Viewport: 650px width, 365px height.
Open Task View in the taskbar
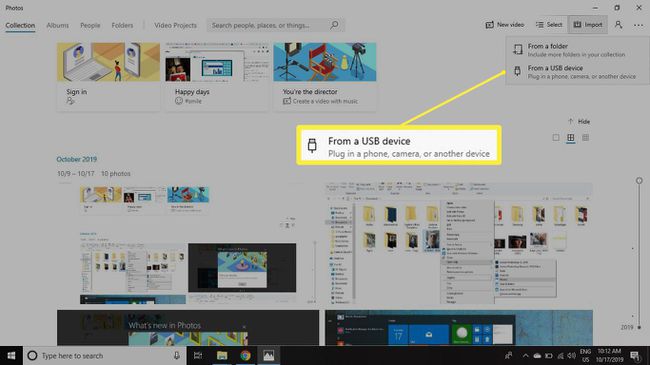click(x=198, y=355)
